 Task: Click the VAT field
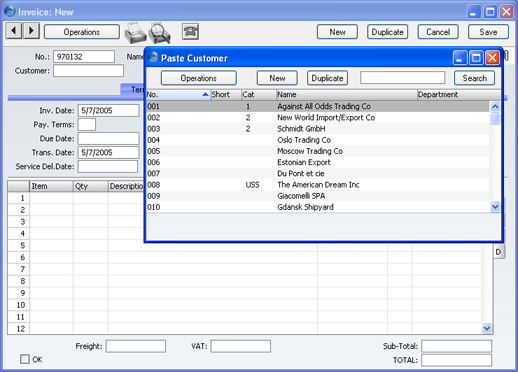[241, 346]
